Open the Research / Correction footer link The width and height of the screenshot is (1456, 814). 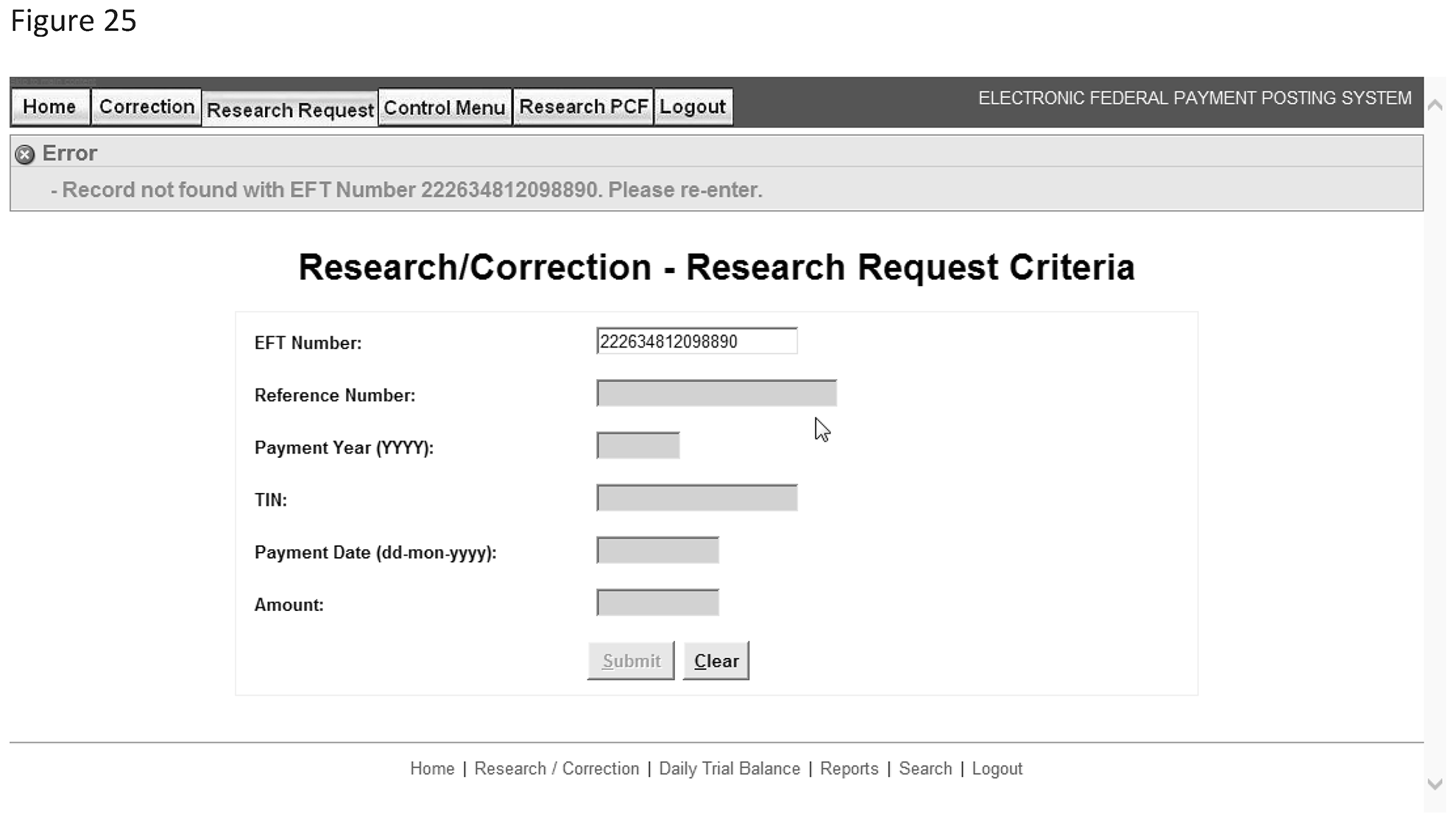556,769
